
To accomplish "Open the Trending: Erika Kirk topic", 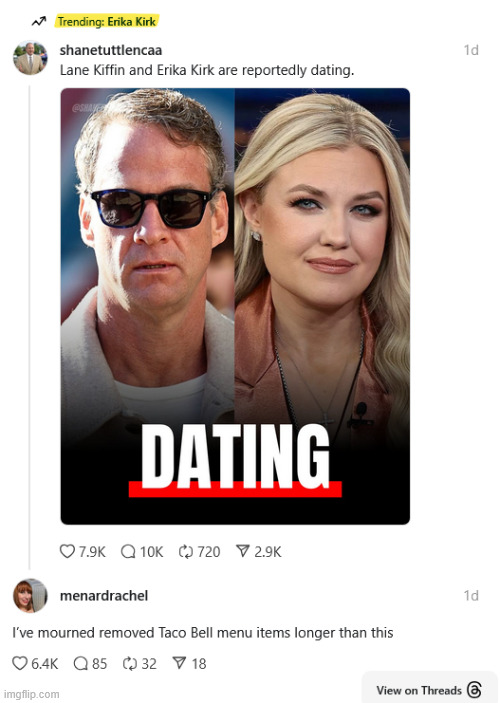I will tap(107, 21).
